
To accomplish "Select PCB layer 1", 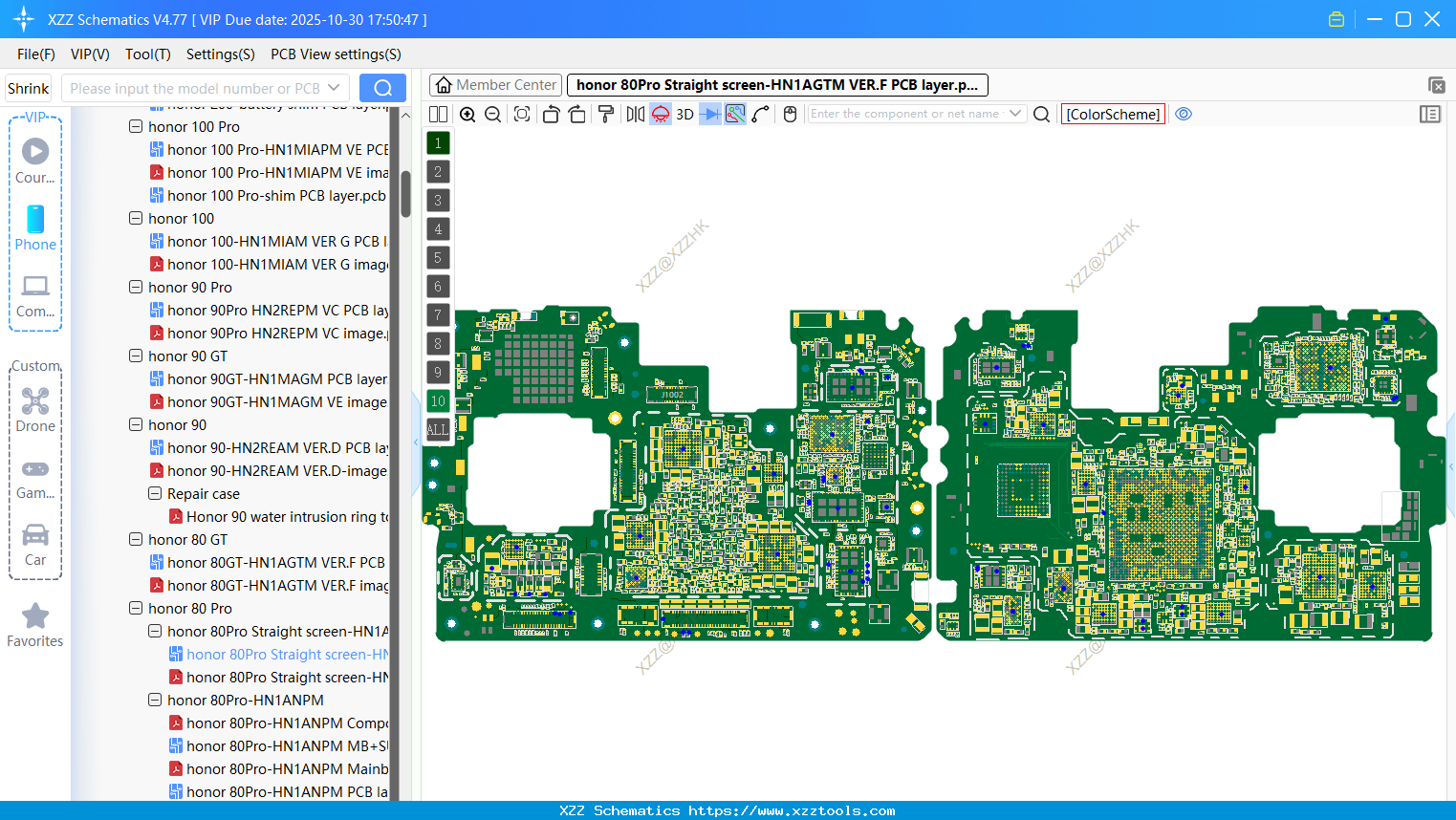I will 438,142.
